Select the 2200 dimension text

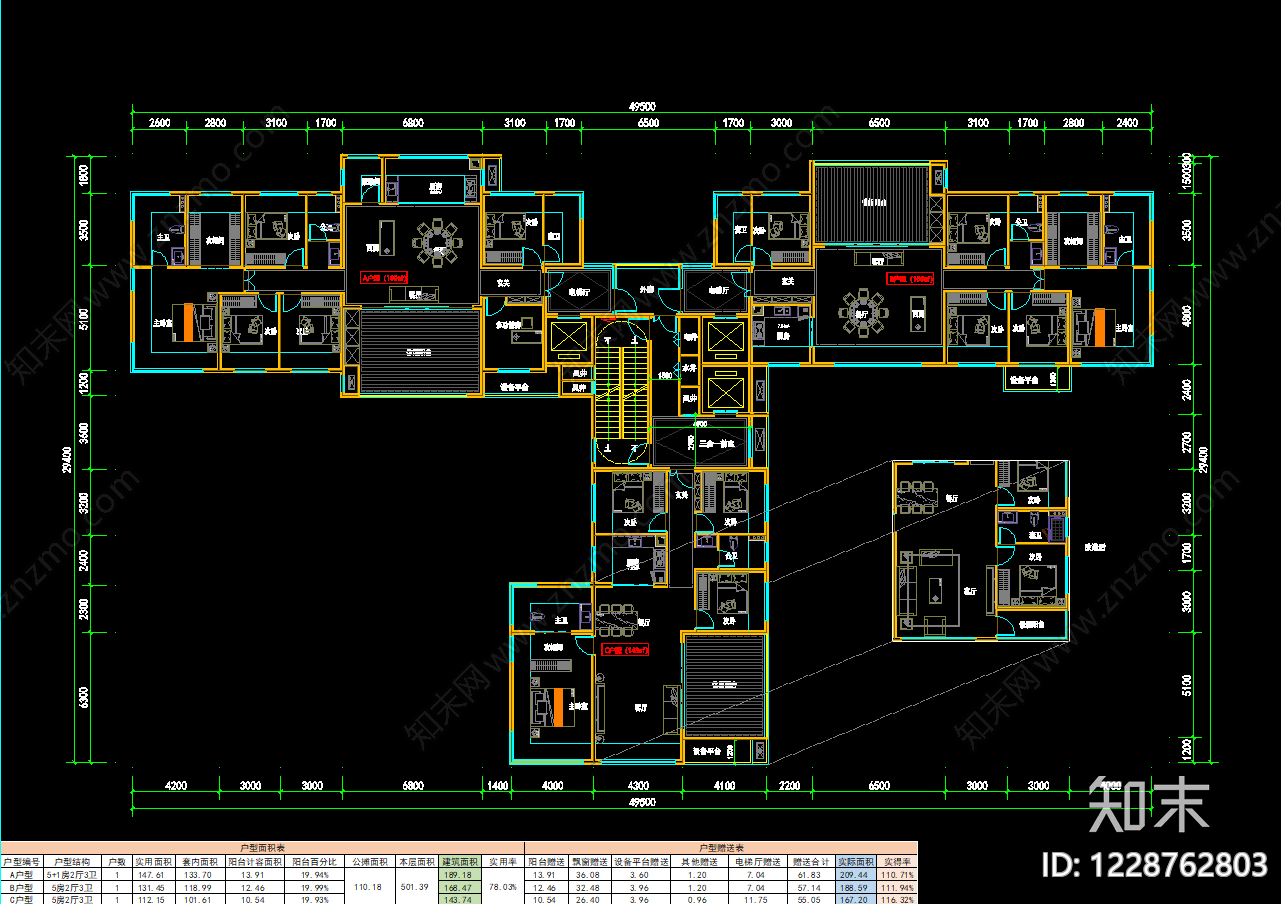(x=789, y=786)
